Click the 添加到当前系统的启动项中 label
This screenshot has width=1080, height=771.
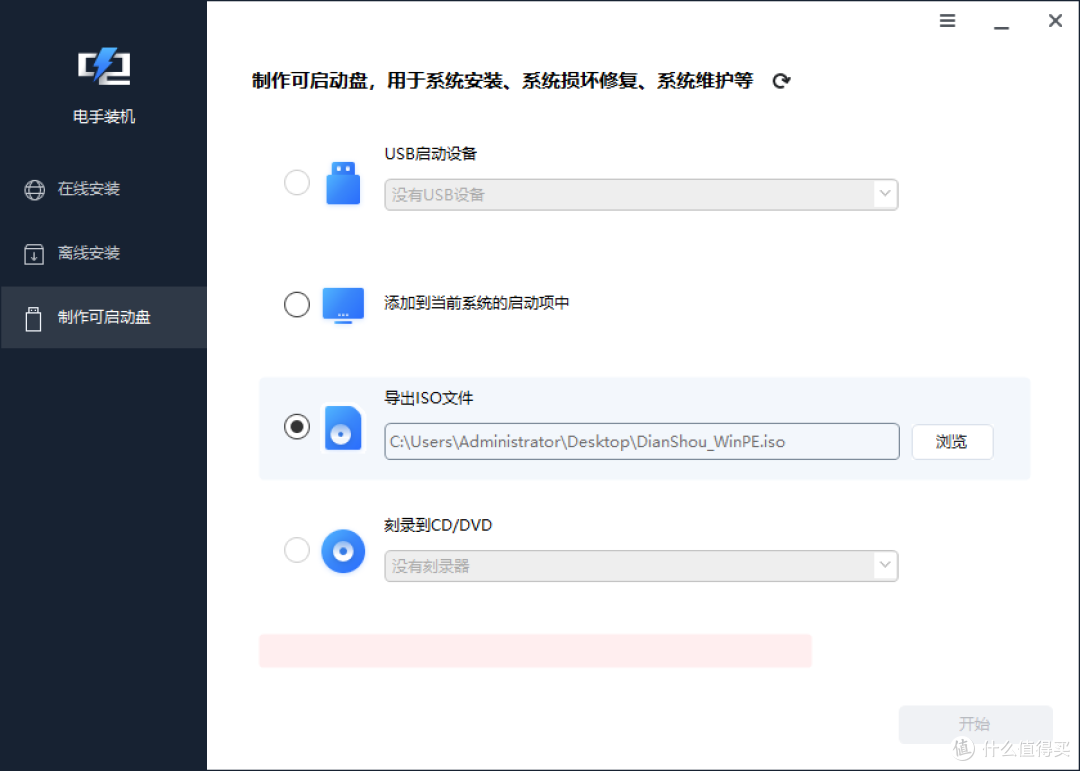coord(477,303)
